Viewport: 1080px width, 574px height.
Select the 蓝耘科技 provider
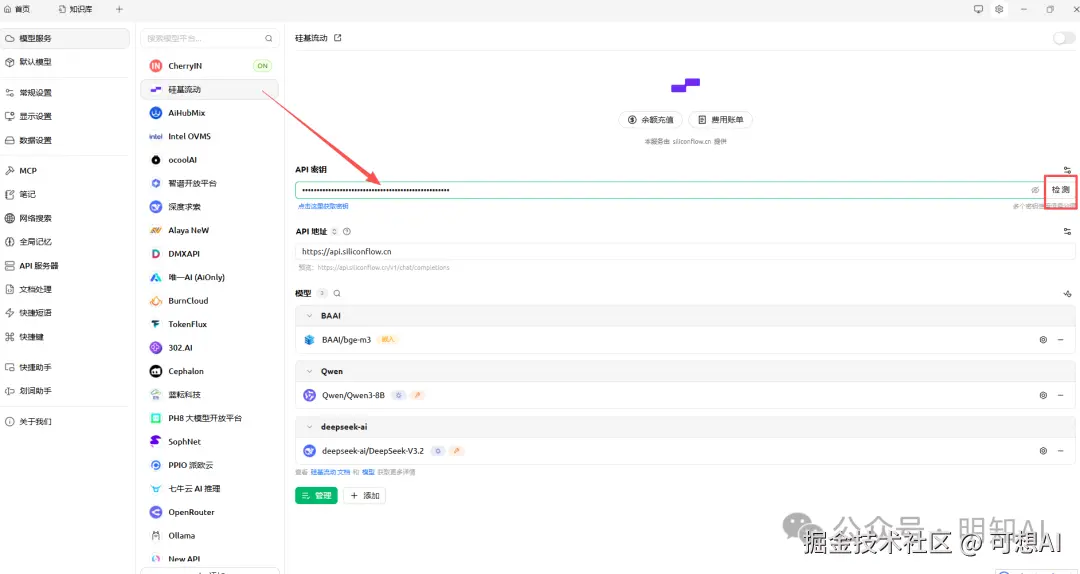209,395
